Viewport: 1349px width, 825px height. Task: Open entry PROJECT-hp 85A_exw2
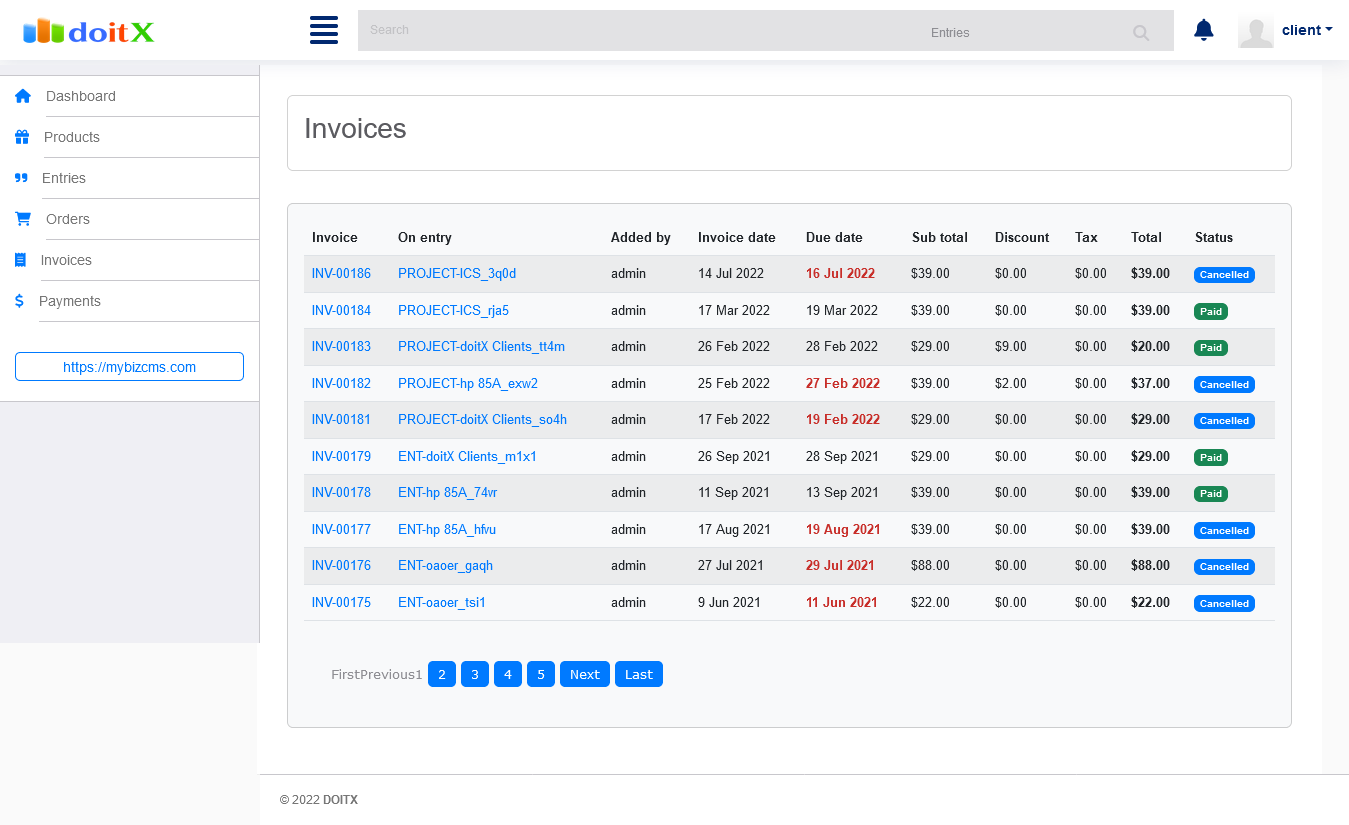click(468, 383)
